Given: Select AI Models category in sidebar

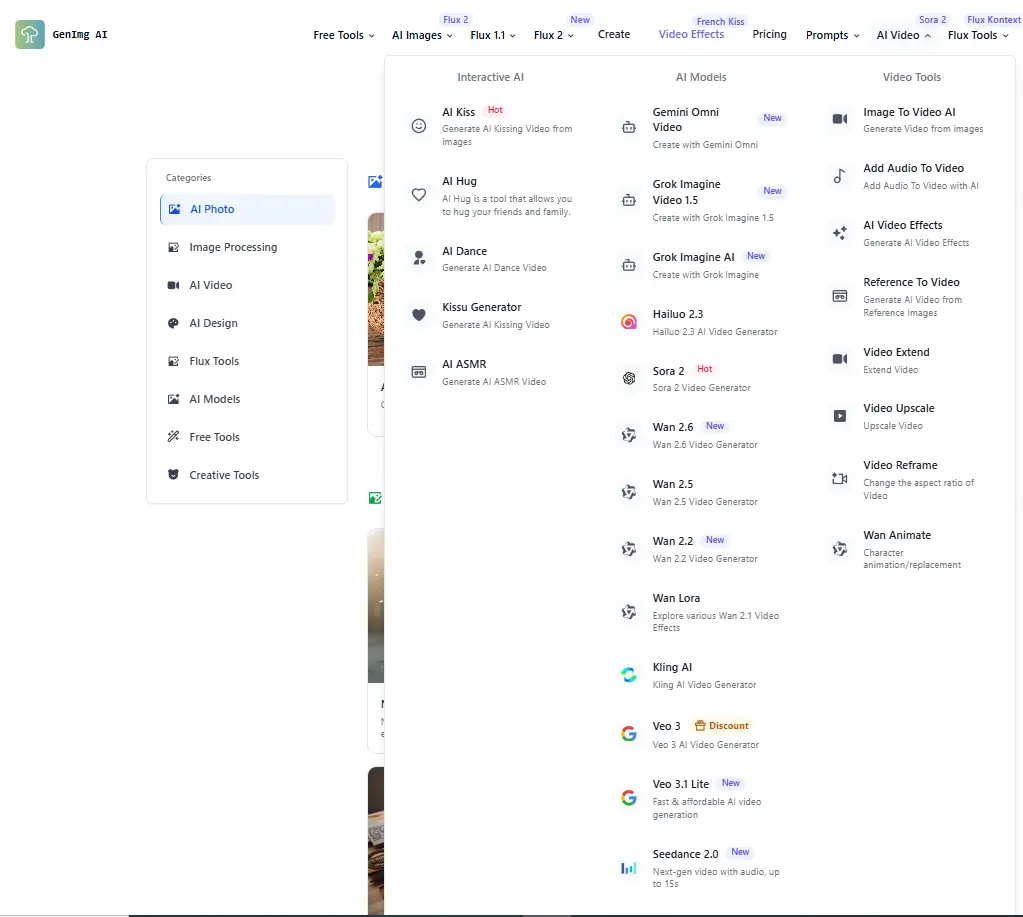Looking at the screenshot, I should coord(247,399).
